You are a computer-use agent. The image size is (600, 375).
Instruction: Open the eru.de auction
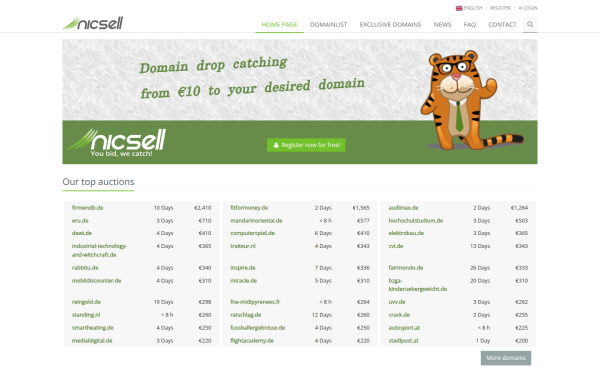(x=80, y=221)
